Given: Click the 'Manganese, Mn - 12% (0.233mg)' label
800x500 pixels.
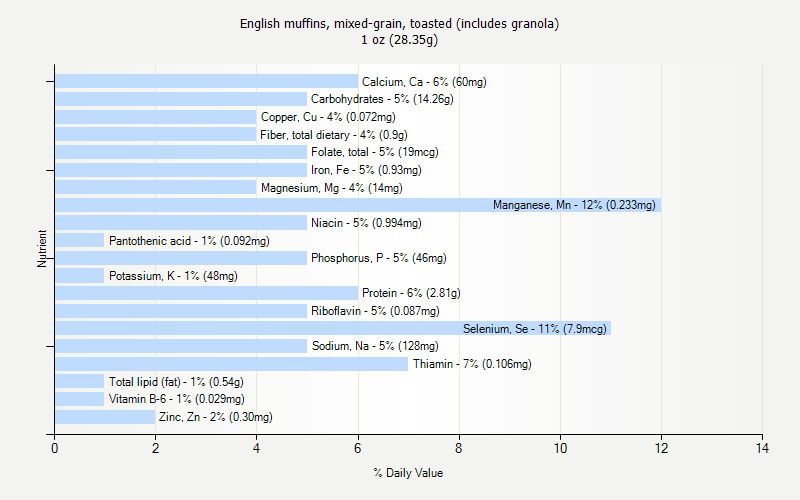Looking at the screenshot, I should pyautogui.click(x=574, y=205).
